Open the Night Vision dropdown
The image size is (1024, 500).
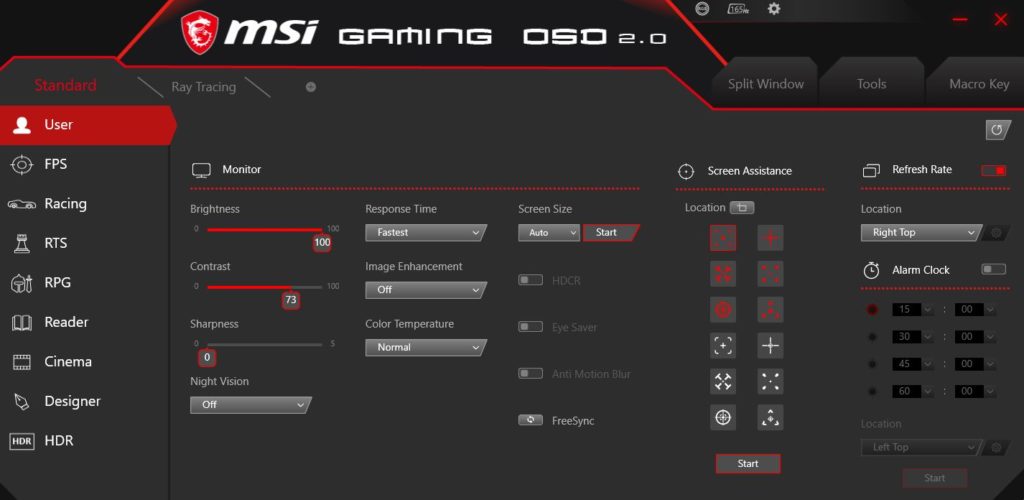(x=250, y=405)
